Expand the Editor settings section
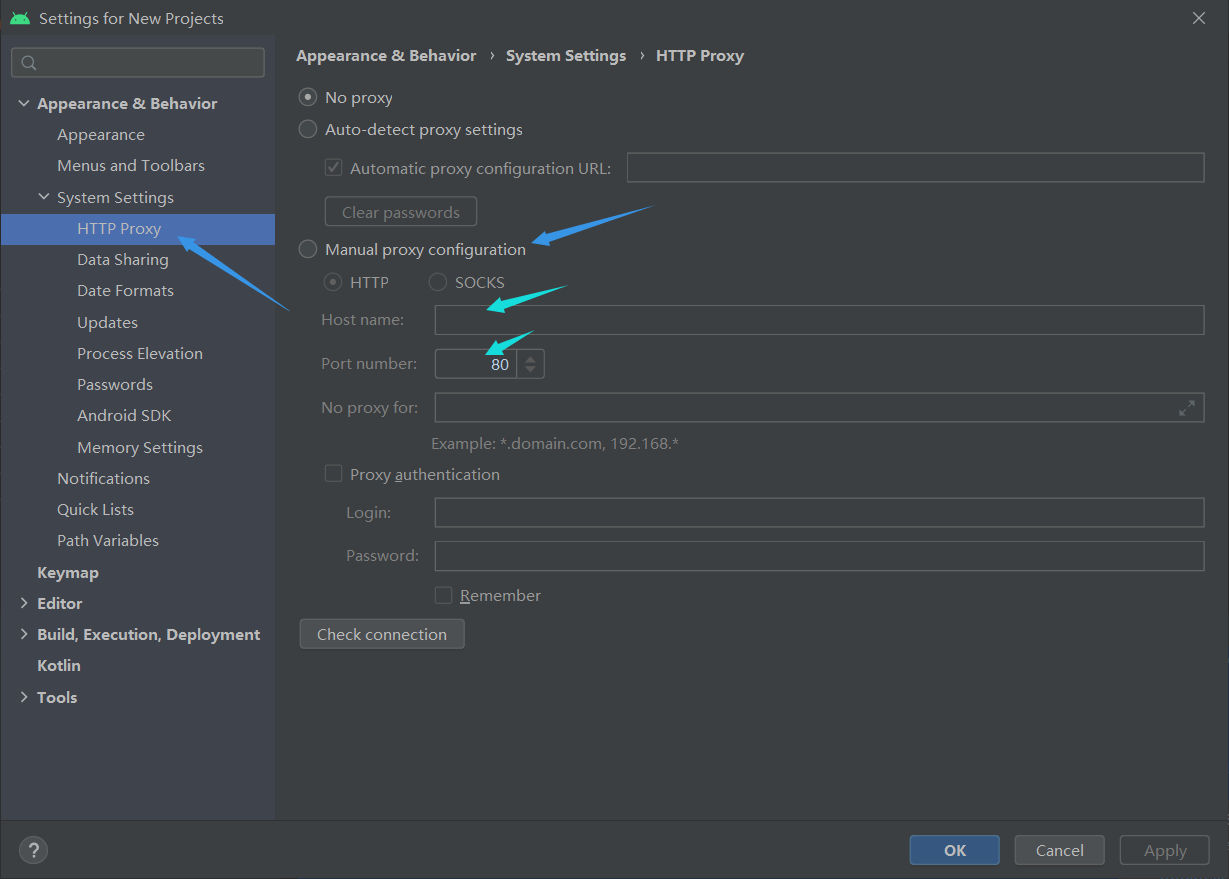This screenshot has width=1229, height=879. (x=24, y=603)
